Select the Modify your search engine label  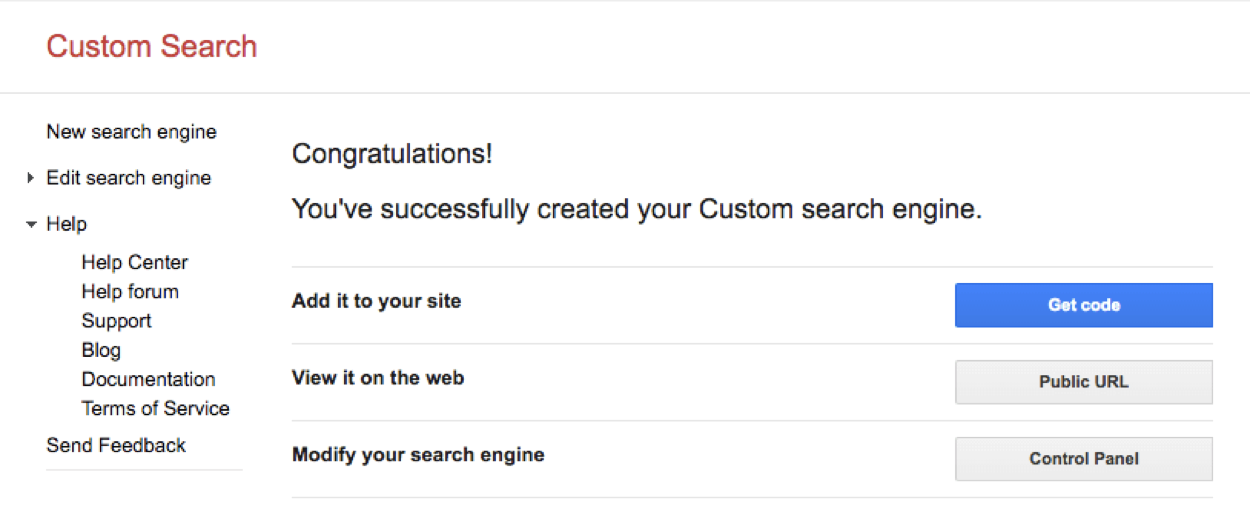pyautogui.click(x=418, y=455)
